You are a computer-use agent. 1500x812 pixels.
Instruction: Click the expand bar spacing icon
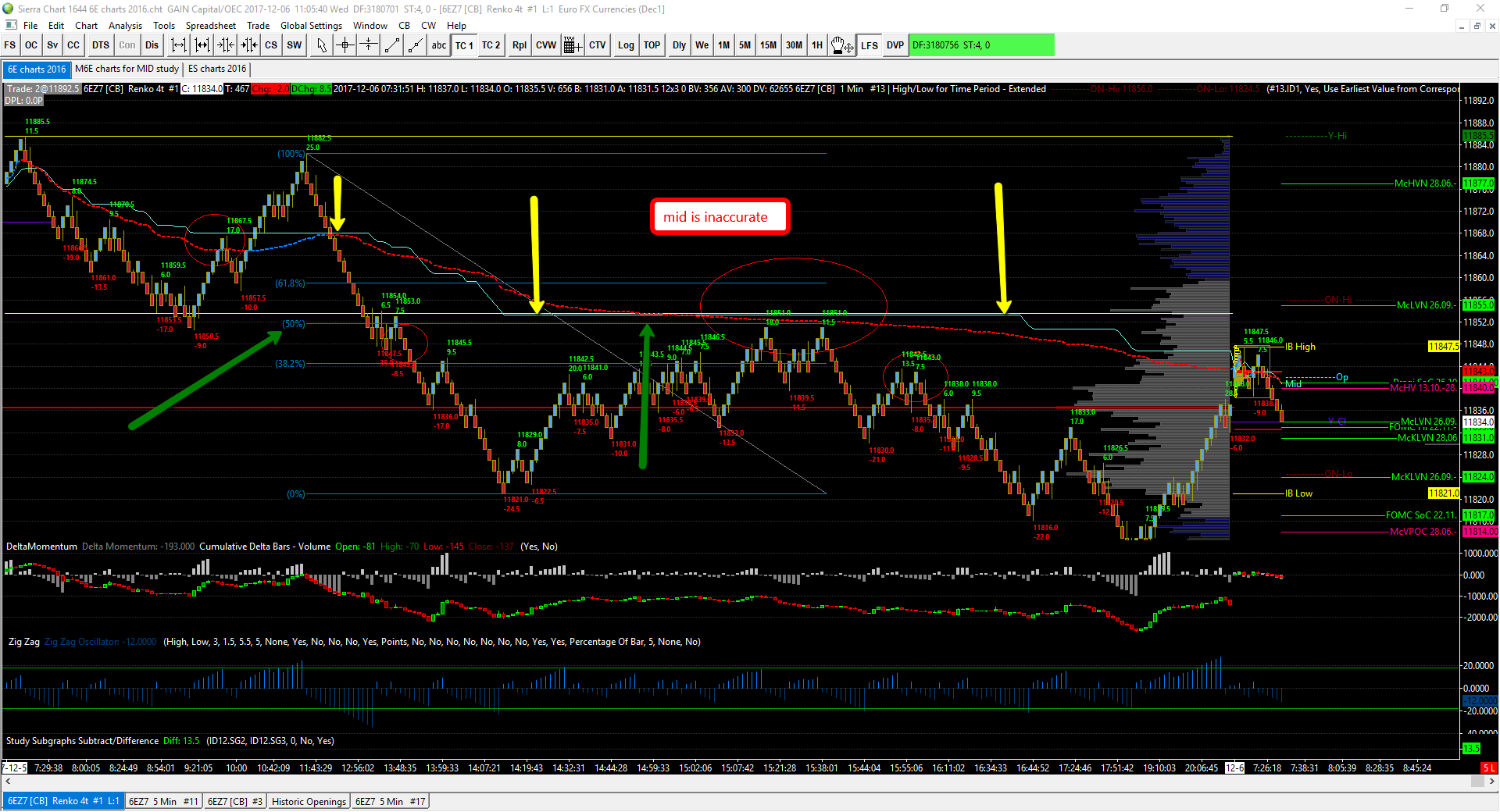179,45
